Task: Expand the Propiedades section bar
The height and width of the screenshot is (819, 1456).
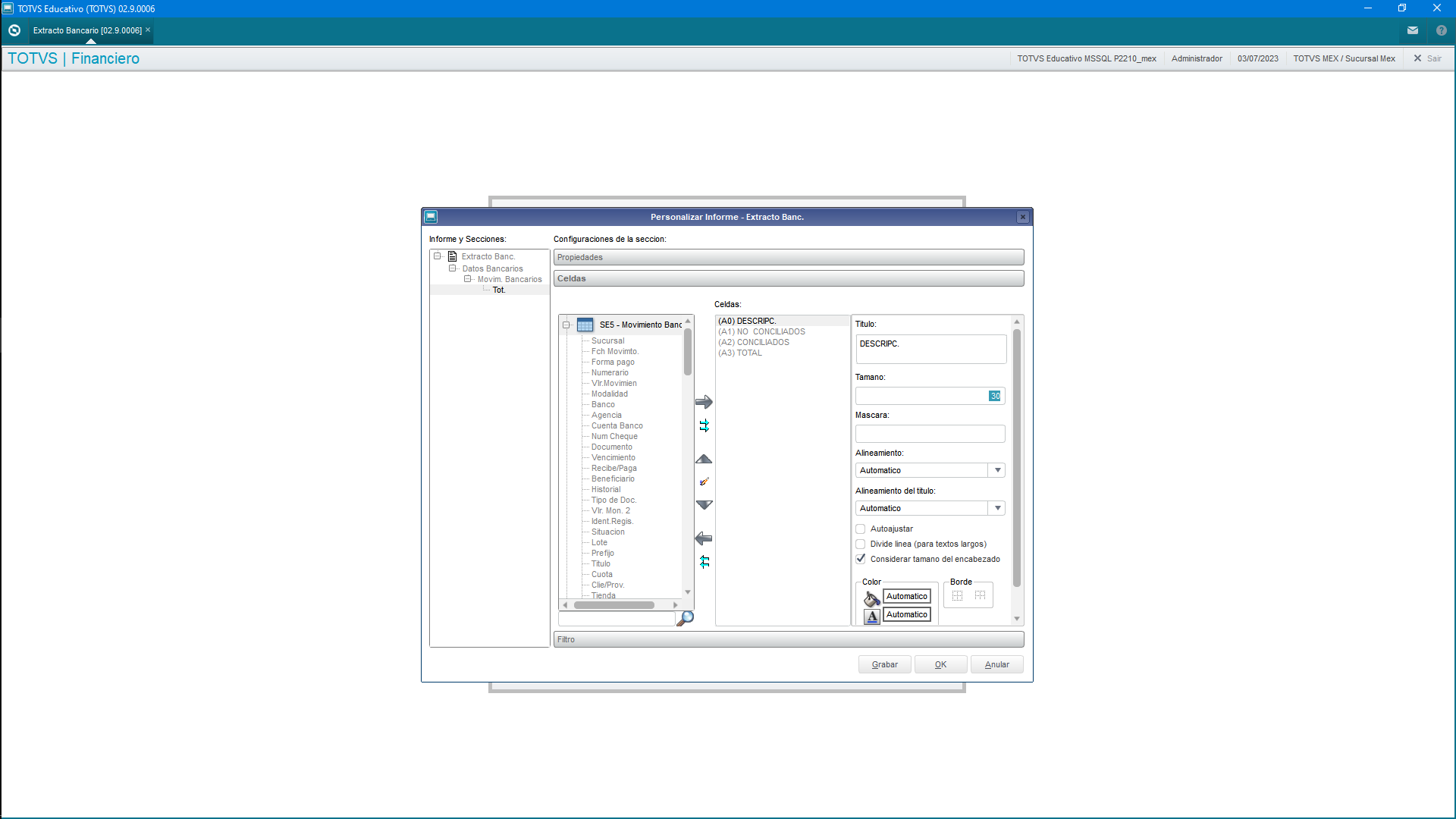Action: point(789,257)
